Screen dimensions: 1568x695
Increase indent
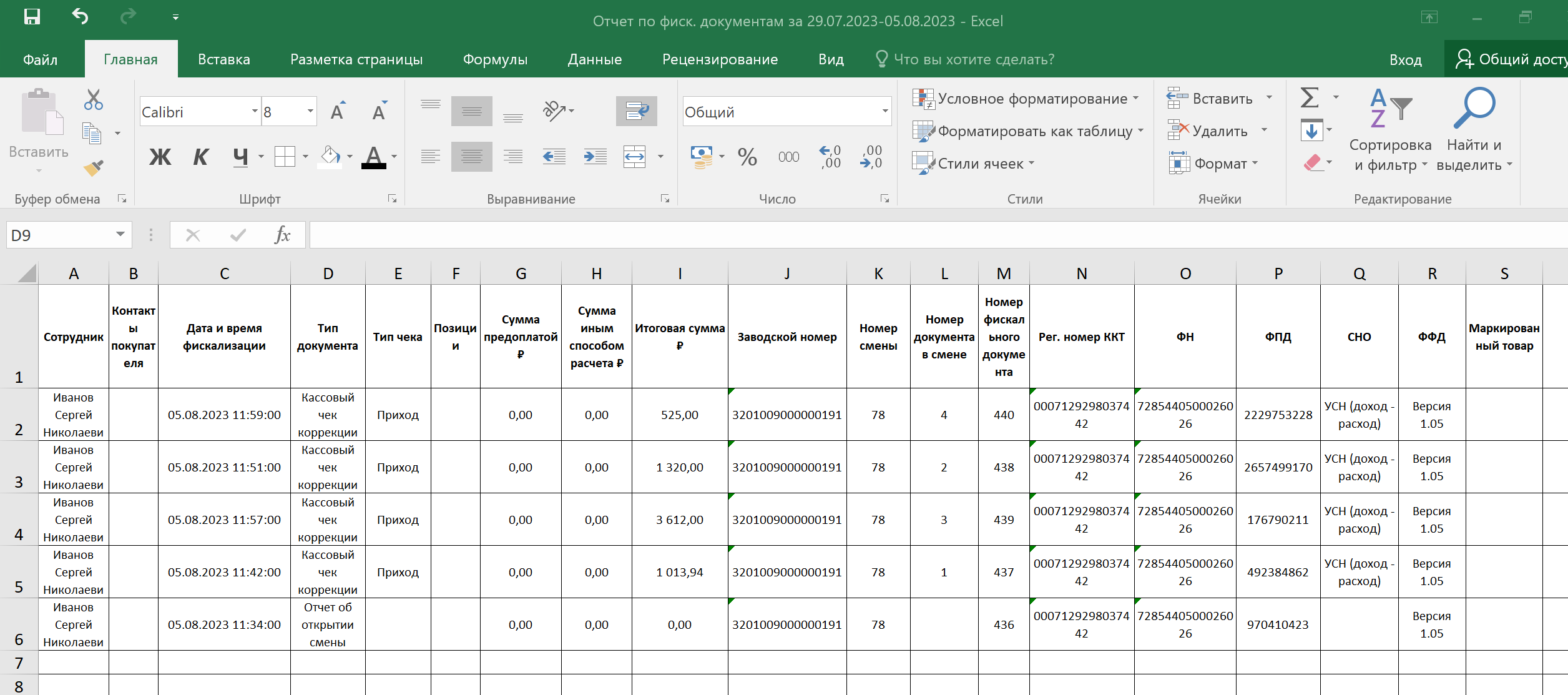point(595,156)
